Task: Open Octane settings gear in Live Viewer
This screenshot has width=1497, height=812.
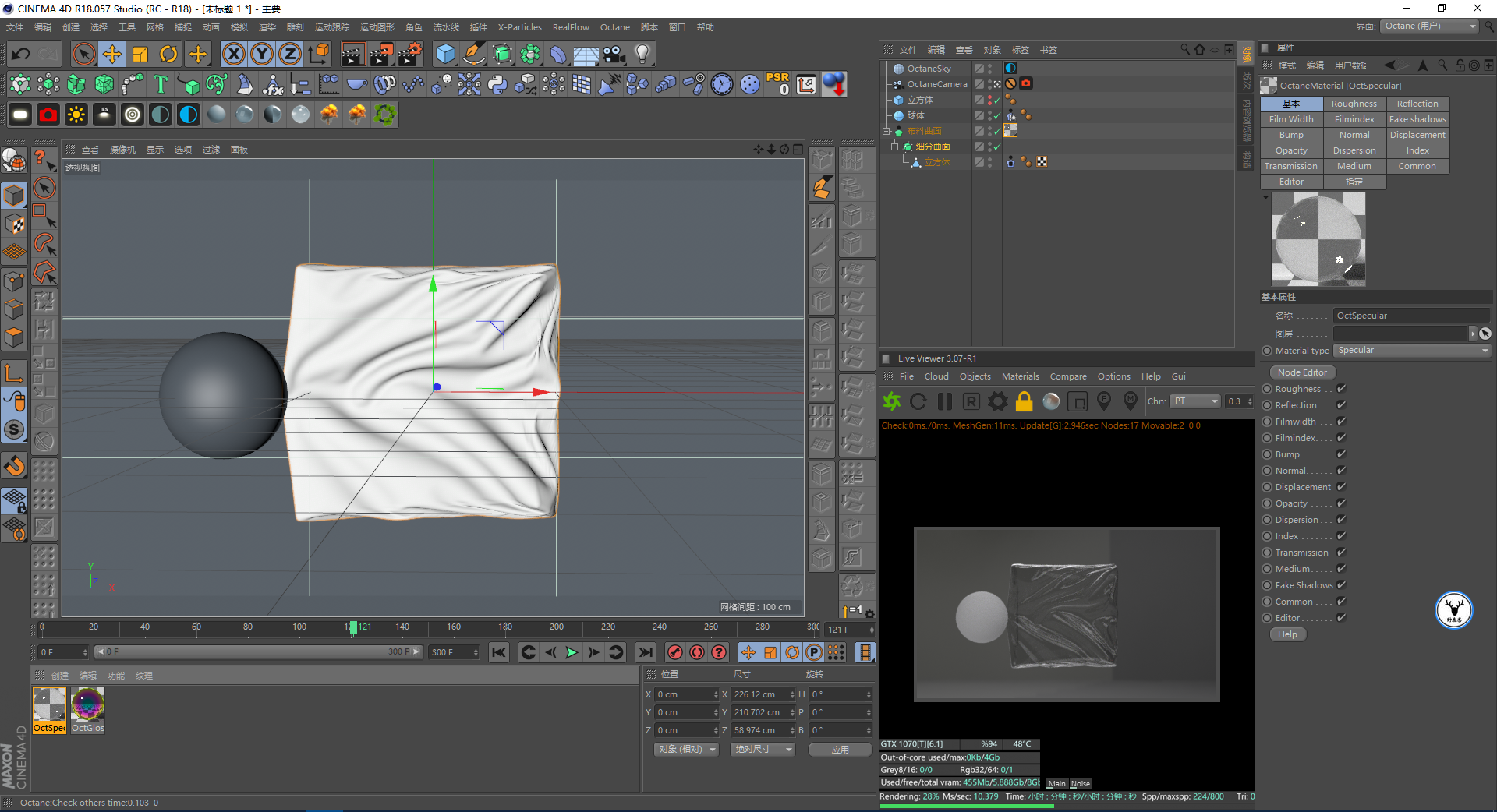Action: pos(998,401)
